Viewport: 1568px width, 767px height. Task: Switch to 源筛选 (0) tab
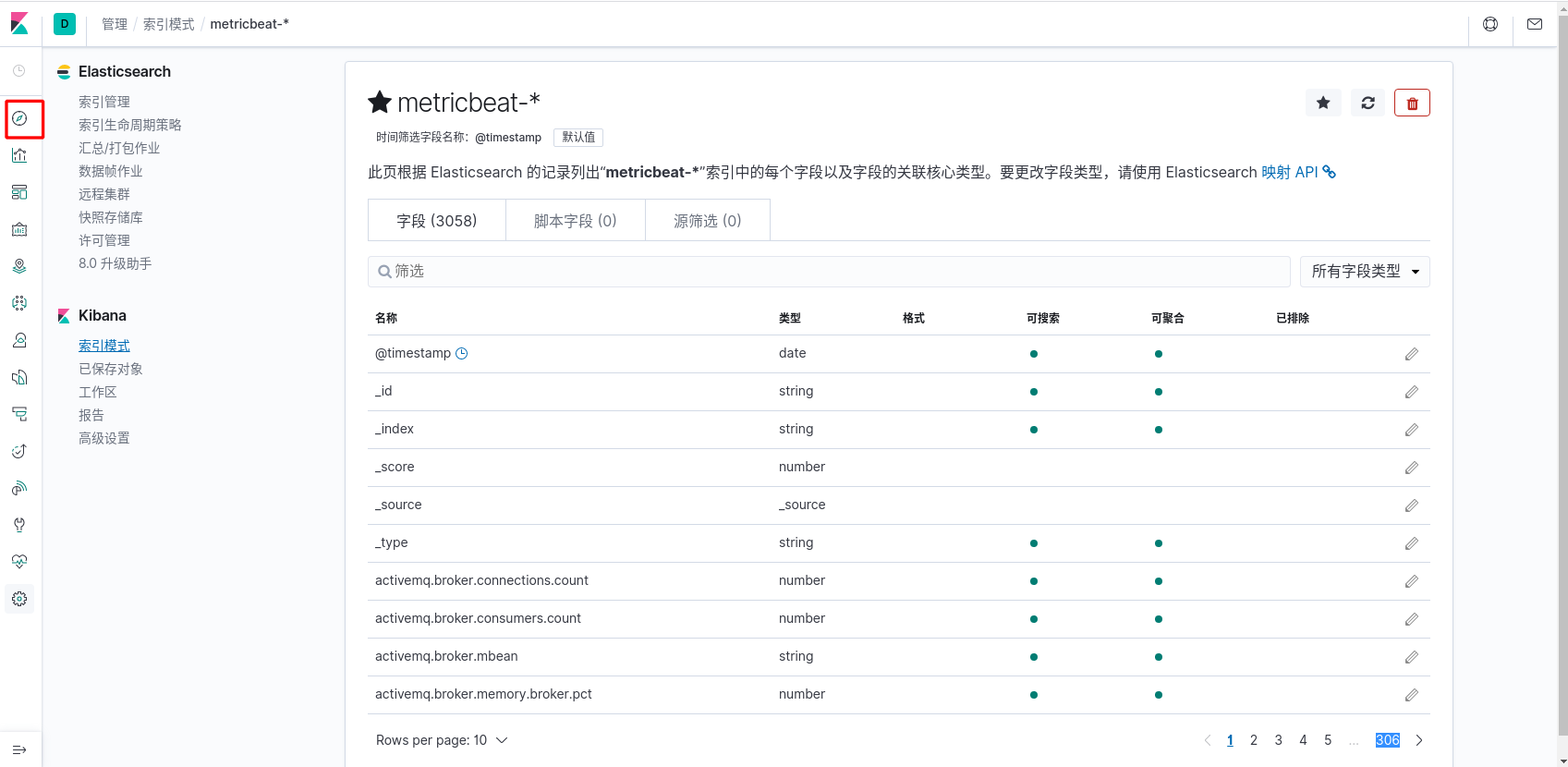[708, 221]
